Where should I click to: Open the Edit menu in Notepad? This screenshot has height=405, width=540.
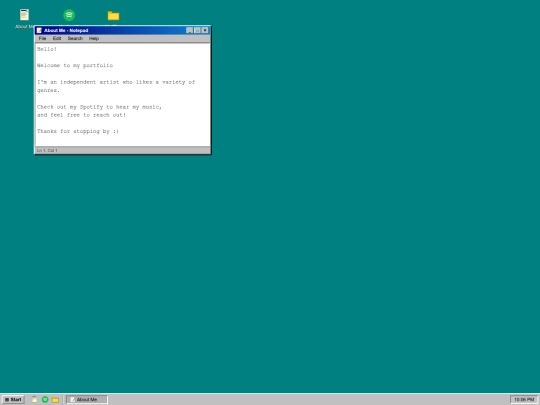[57, 38]
